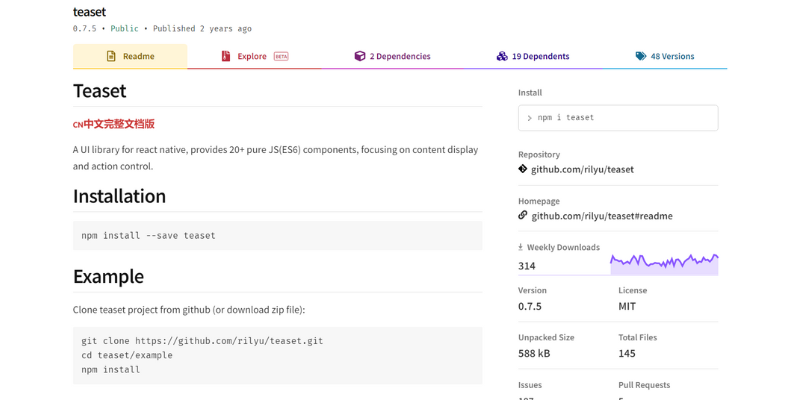Image resolution: width=800 pixels, height=400 pixels.
Task: Click the Dependents stacked cubes icon
Action: point(502,56)
